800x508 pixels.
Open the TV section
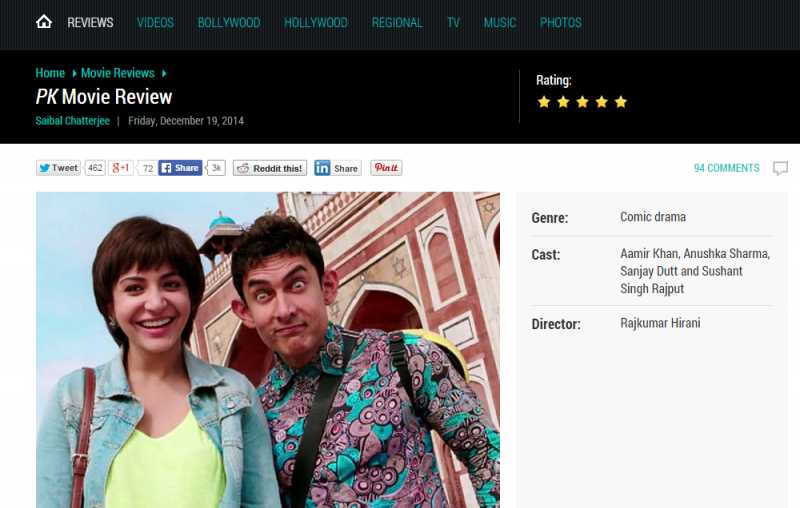454,22
